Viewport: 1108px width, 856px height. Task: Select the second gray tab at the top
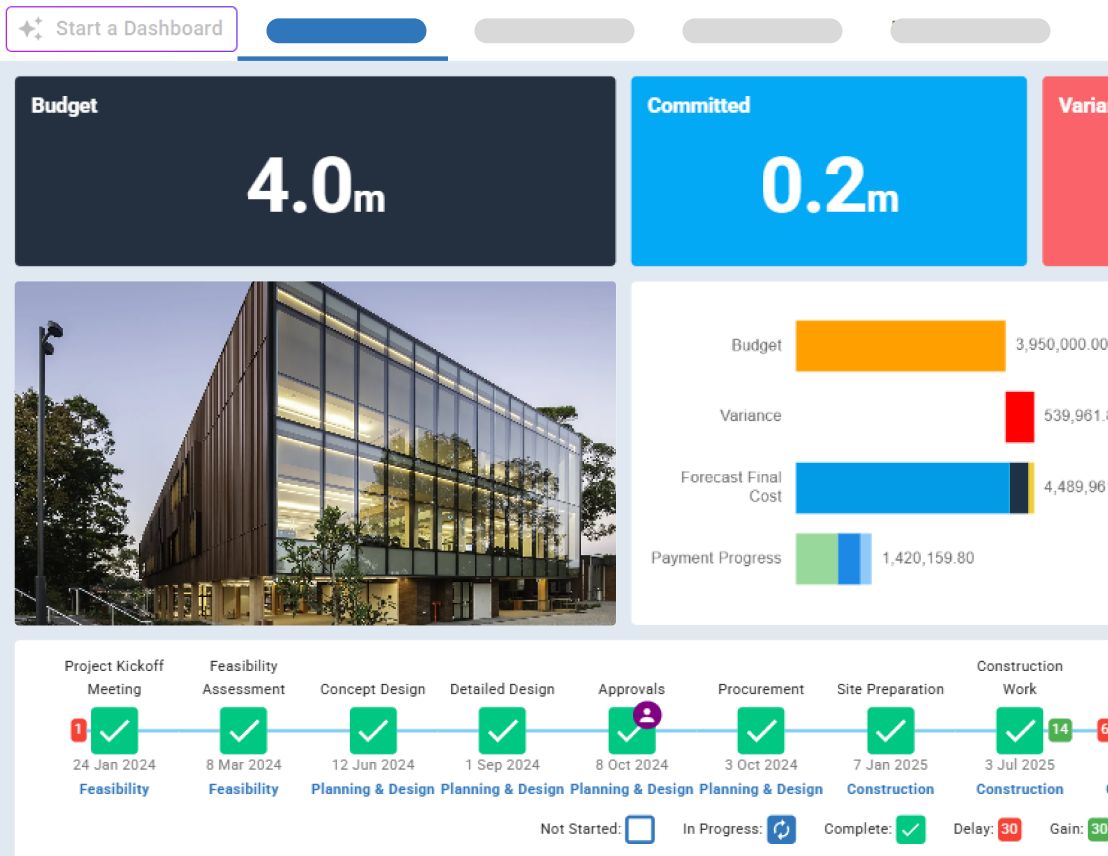coord(554,31)
